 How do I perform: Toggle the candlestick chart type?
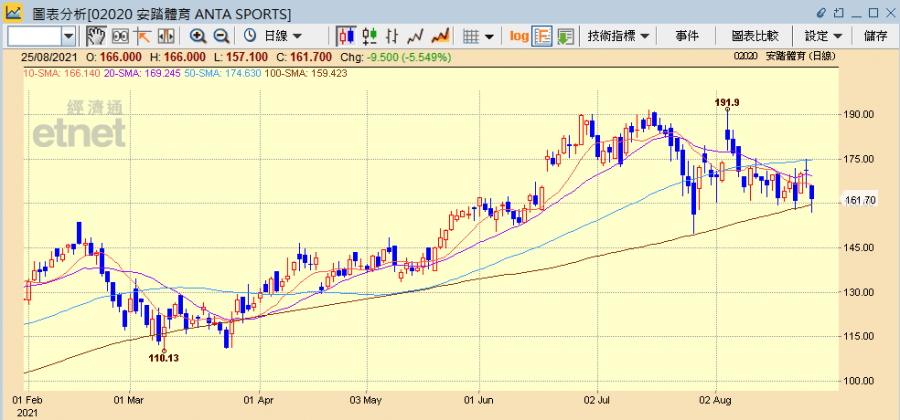347,36
